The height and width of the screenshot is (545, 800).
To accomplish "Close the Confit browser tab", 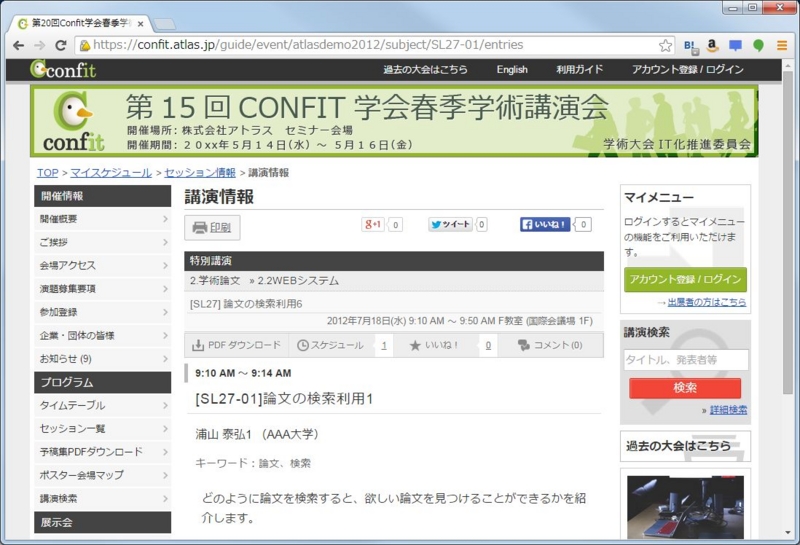I will coord(141,23).
